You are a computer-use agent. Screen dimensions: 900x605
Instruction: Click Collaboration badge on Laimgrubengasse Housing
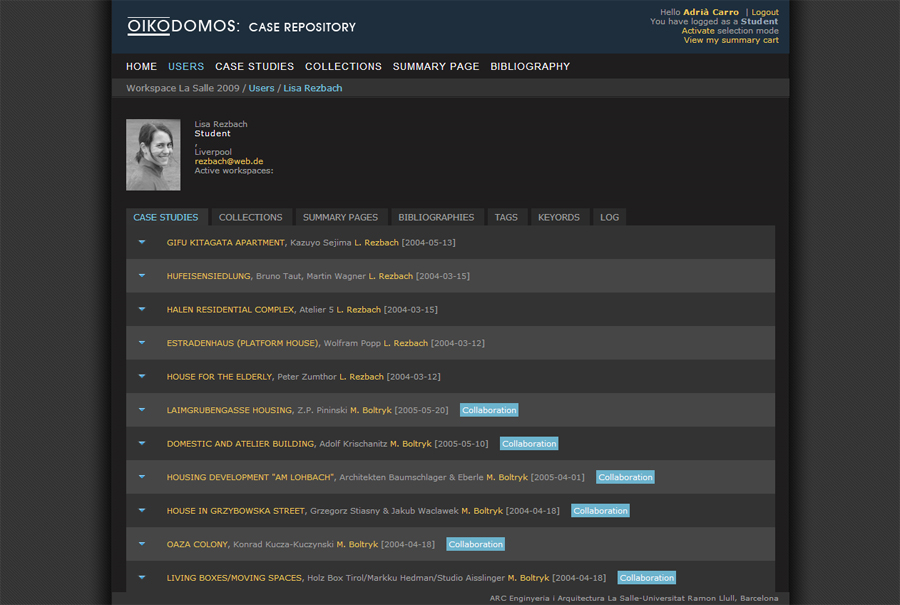coord(489,410)
